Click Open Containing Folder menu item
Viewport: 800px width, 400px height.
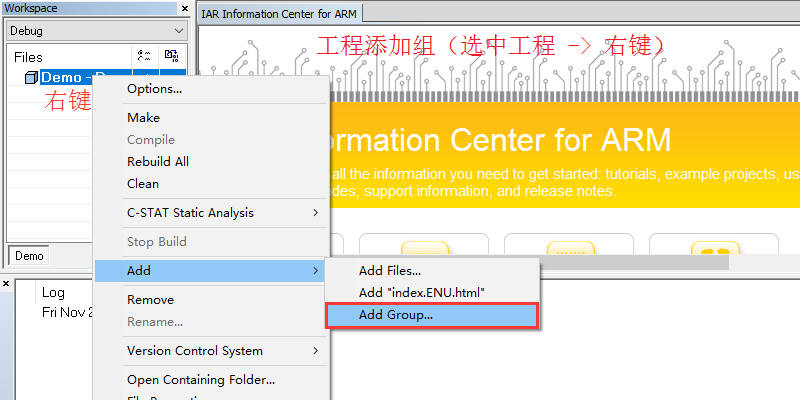(x=200, y=379)
